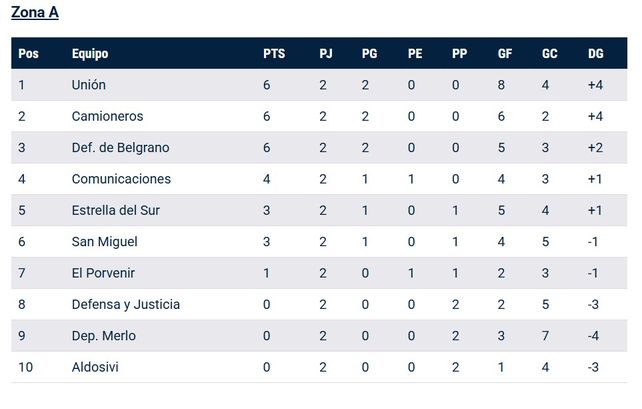Image resolution: width=642 pixels, height=409 pixels.
Task: Open Def. de Belgrano team row
Action: point(319,147)
